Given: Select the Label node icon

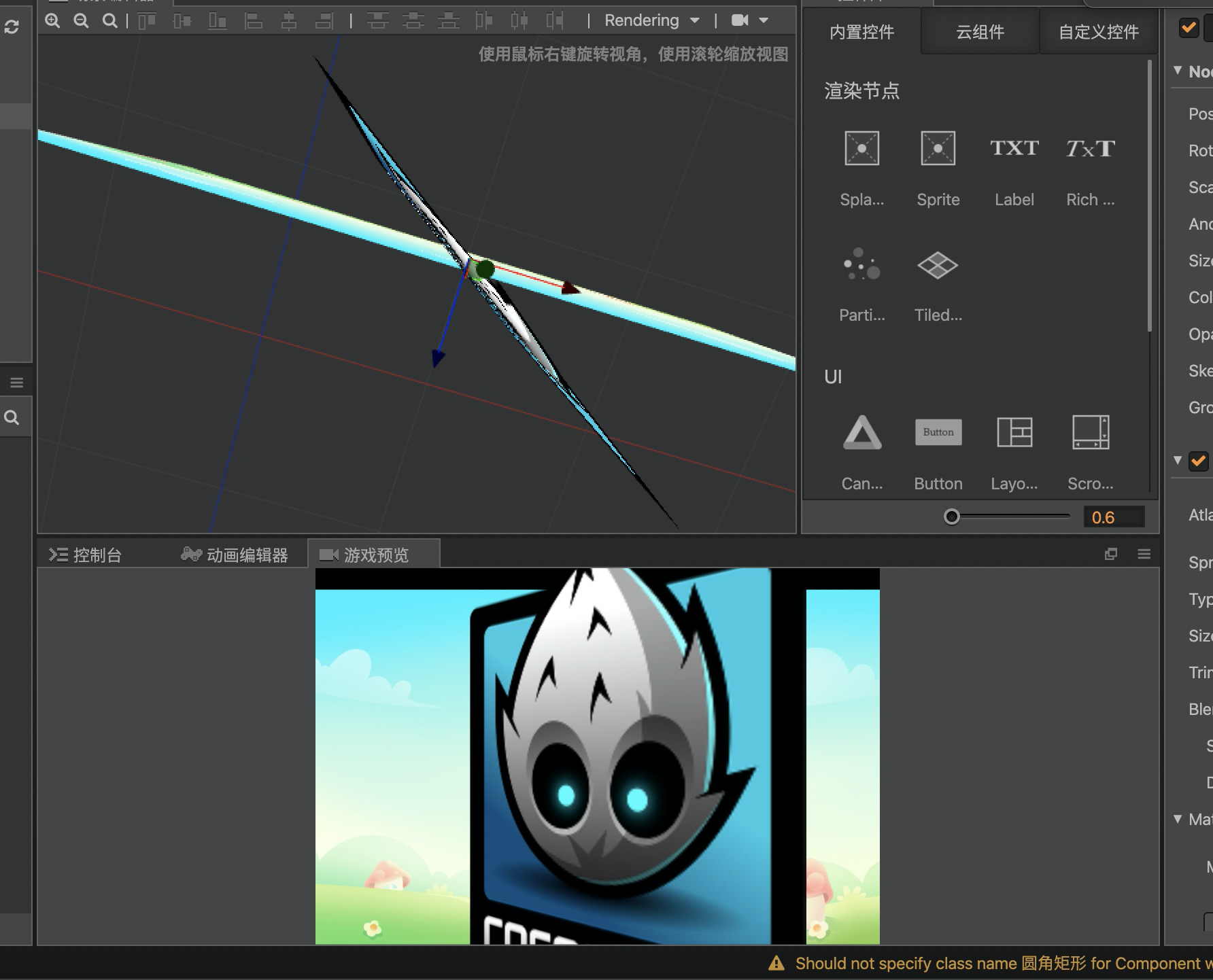Looking at the screenshot, I should click(1014, 148).
